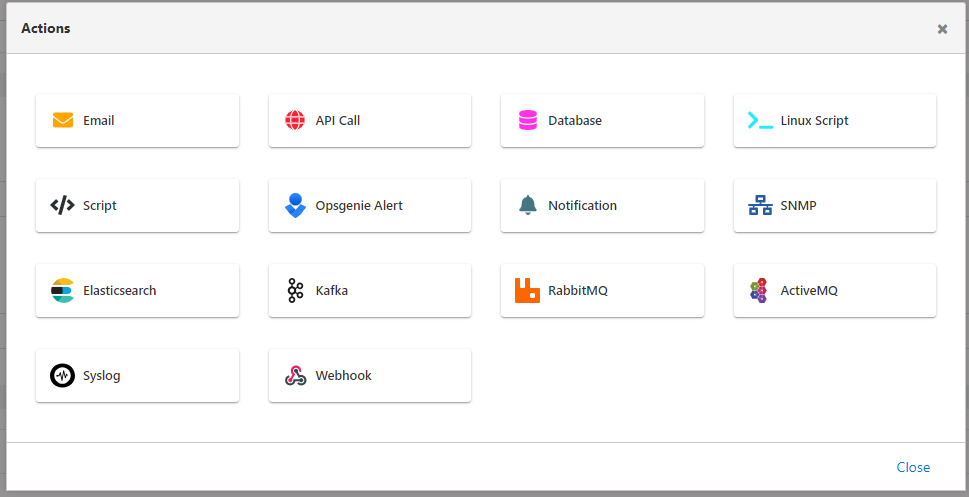
Task: Click the Notification bell icon
Action: coord(528,206)
